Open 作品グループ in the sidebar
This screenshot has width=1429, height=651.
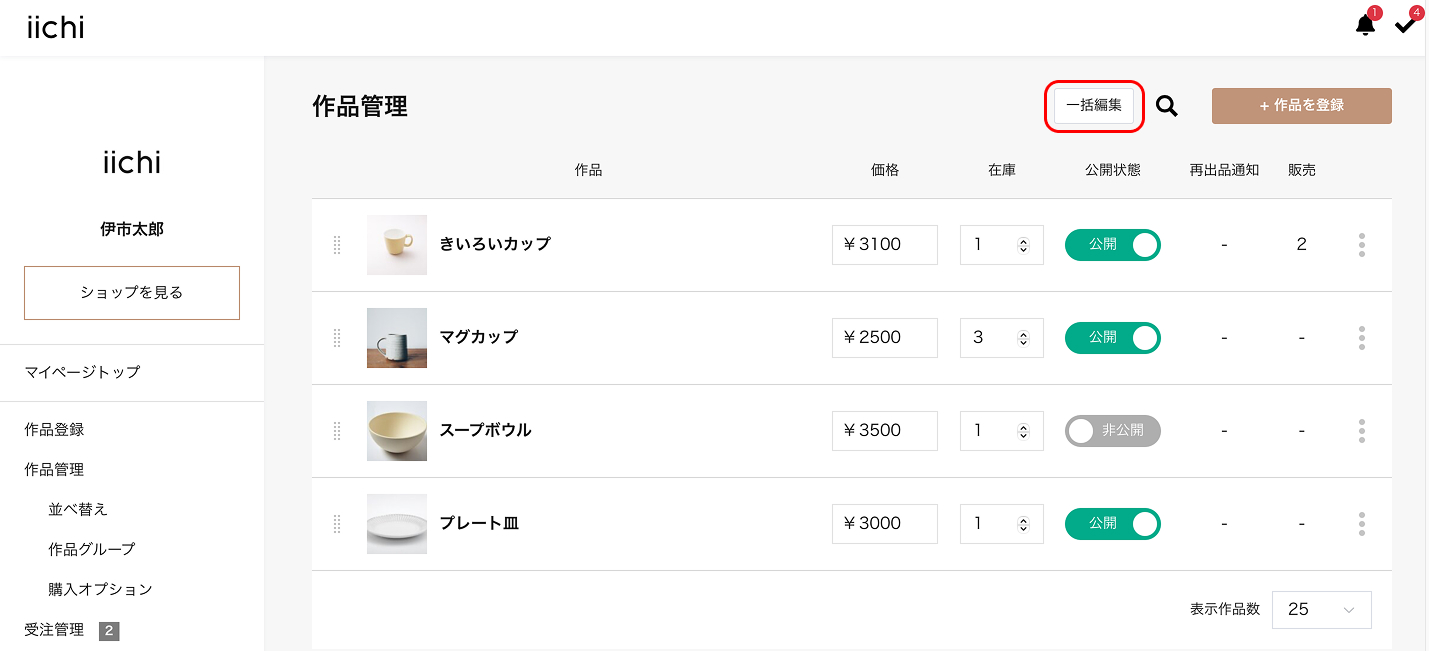[x=91, y=549]
